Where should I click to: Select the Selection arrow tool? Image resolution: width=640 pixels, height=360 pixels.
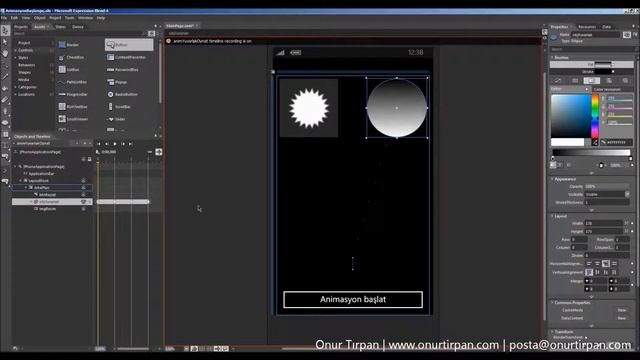pos(5,30)
